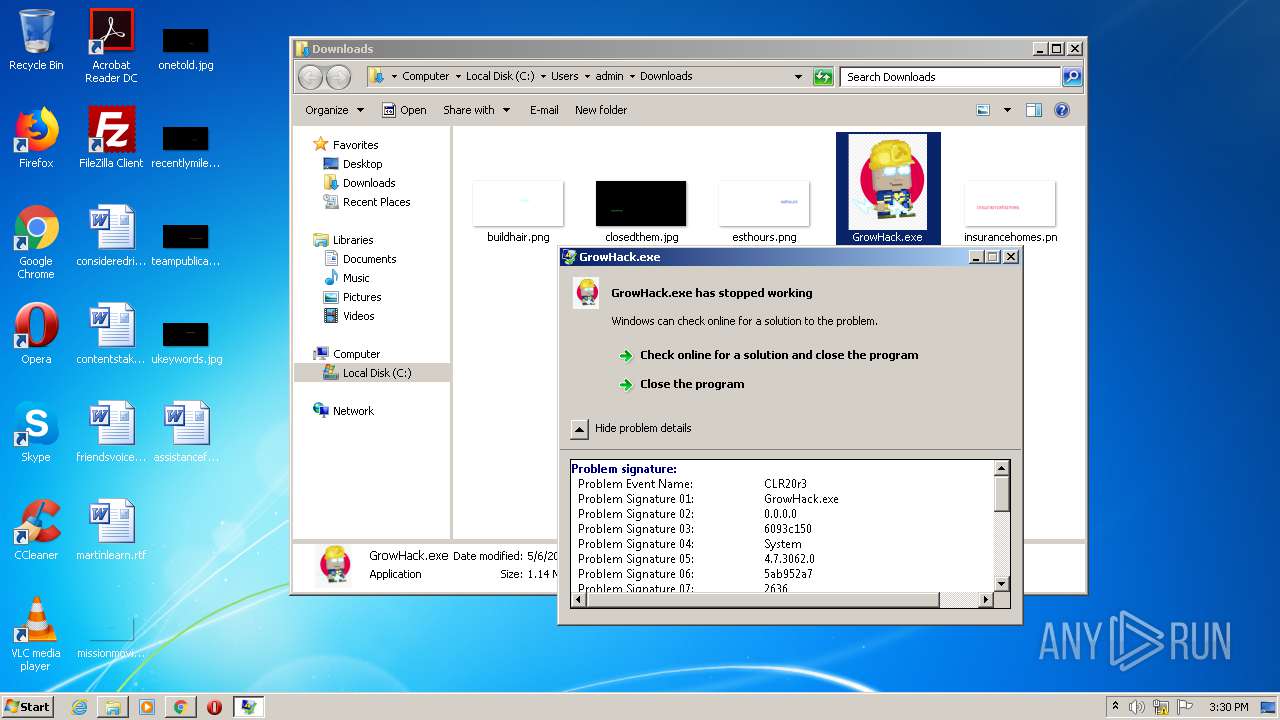This screenshot has width=1280, height=720.
Task: Expand the address bar history dropdown
Action: [798, 77]
